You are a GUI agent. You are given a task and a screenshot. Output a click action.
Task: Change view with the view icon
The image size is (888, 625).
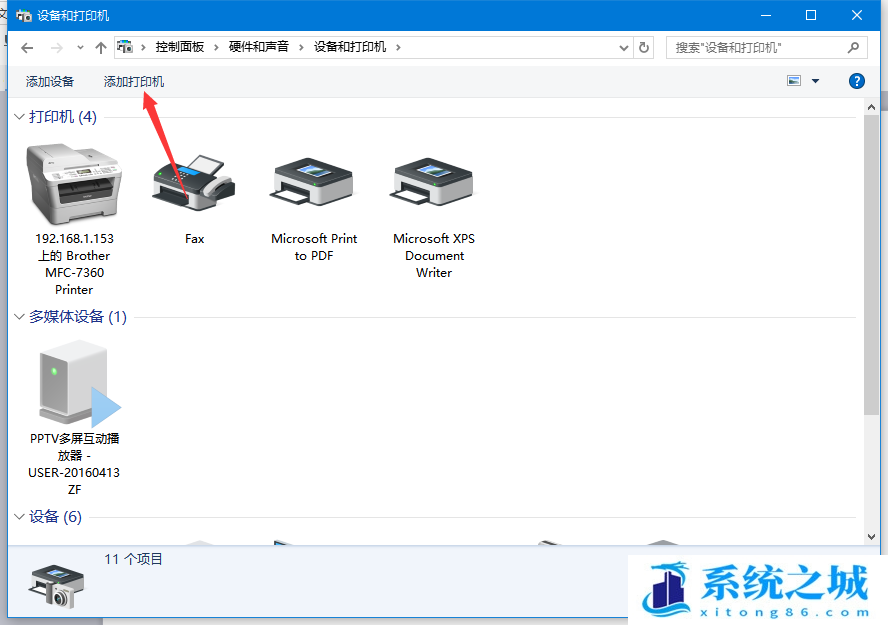794,81
